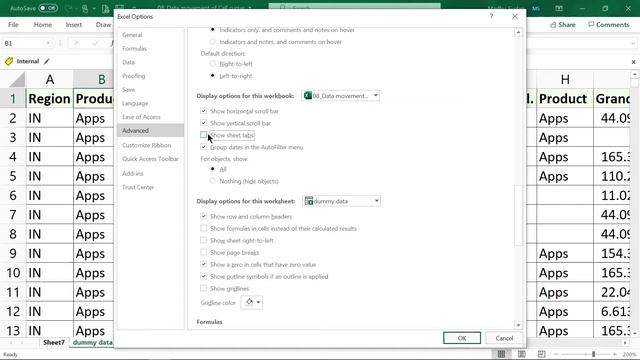Click the Select All corner triangle
Viewport: 640px width, 360px height.
pyautogui.click(x=16, y=79)
